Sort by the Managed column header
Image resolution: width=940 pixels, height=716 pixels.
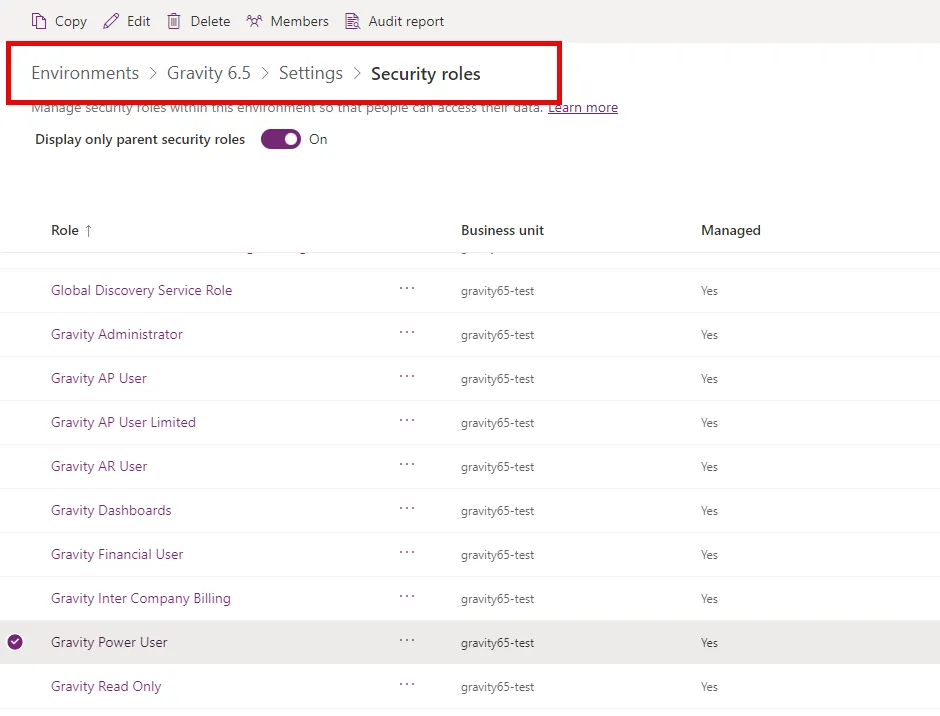[x=731, y=230]
